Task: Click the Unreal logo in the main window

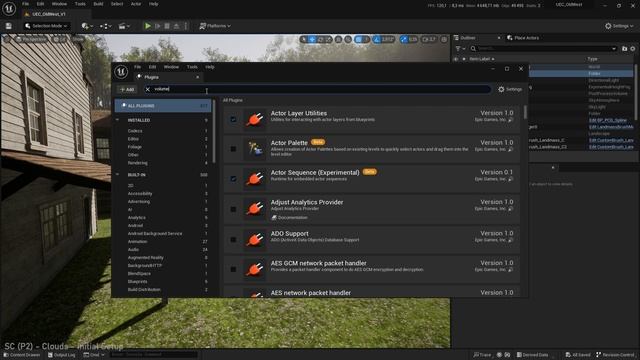Action: (x=9, y=8)
